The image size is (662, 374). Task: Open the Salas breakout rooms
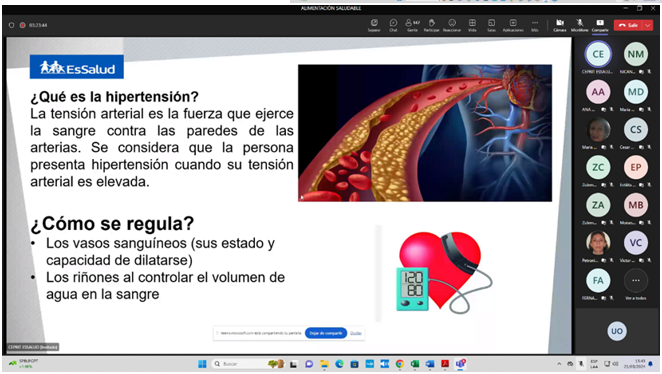pyautogui.click(x=491, y=25)
